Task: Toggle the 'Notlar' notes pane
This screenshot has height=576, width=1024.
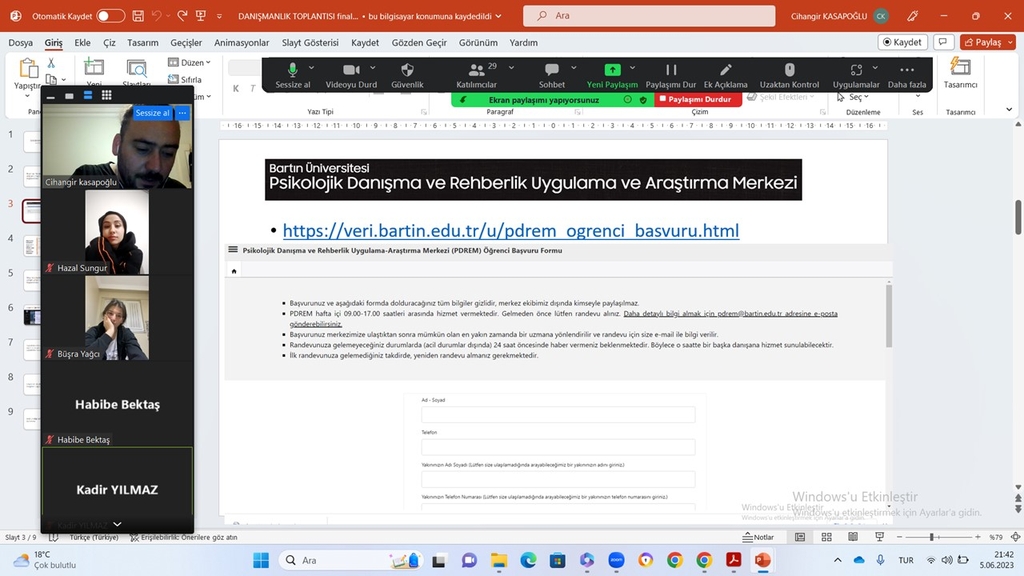Action: click(x=757, y=537)
